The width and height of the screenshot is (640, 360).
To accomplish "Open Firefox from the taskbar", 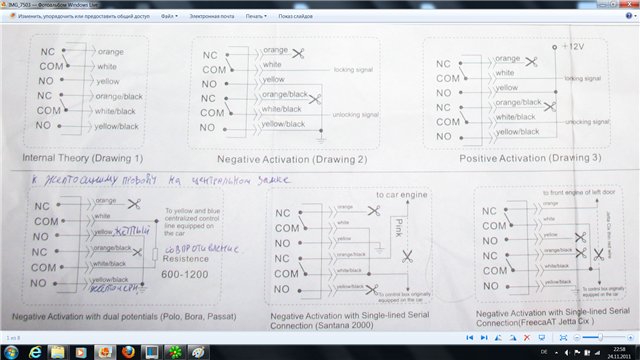I will [128, 352].
